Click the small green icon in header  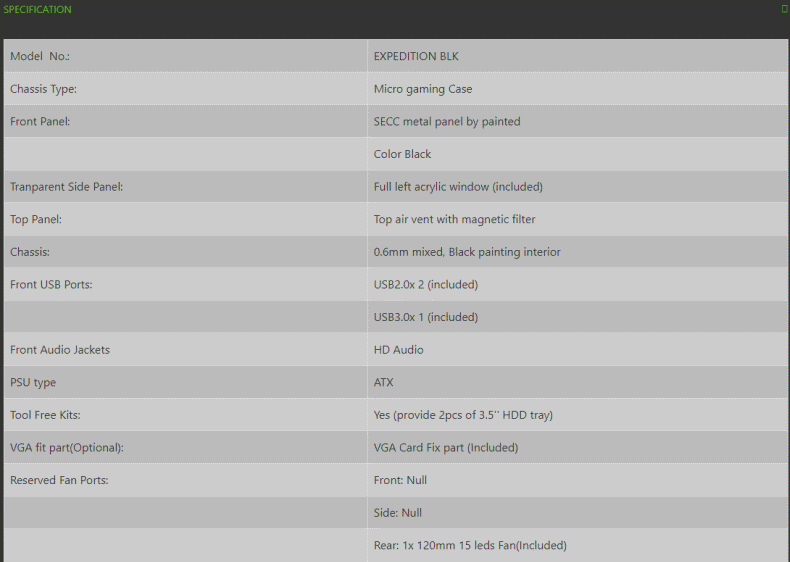[x=784, y=9]
